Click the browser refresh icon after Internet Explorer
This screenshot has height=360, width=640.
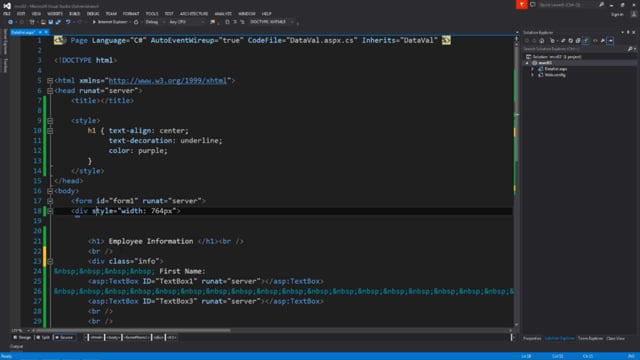click(136, 22)
